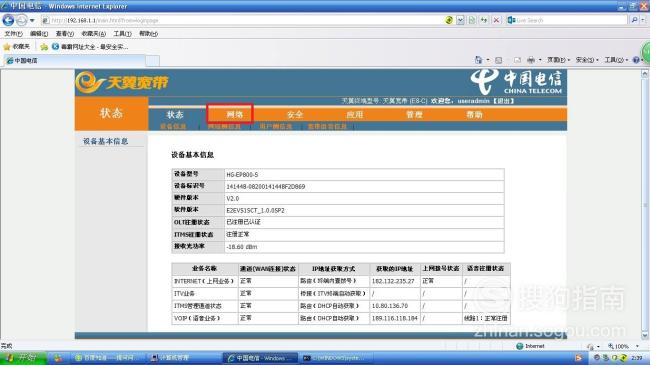Click the Print icon in command bar
Image resolution: width=650 pixels, height=365 pixels.
(531, 60)
